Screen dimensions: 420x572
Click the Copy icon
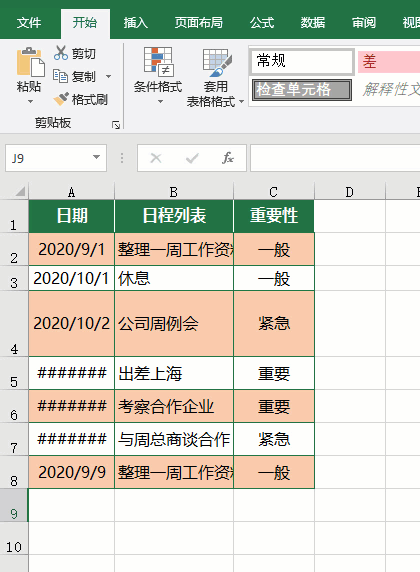(60, 76)
